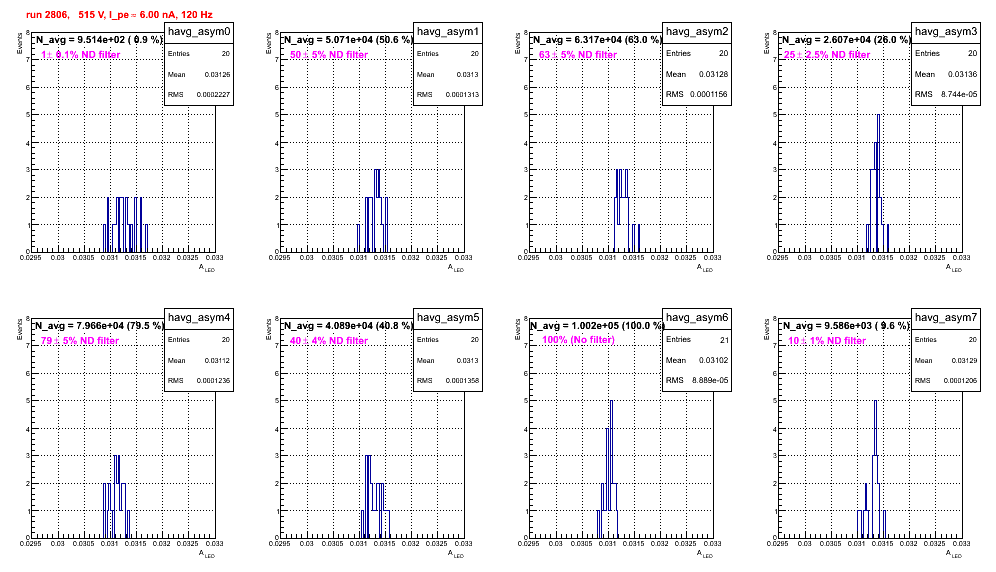Click Entries 21 in havg_asym6 stats

(697, 340)
